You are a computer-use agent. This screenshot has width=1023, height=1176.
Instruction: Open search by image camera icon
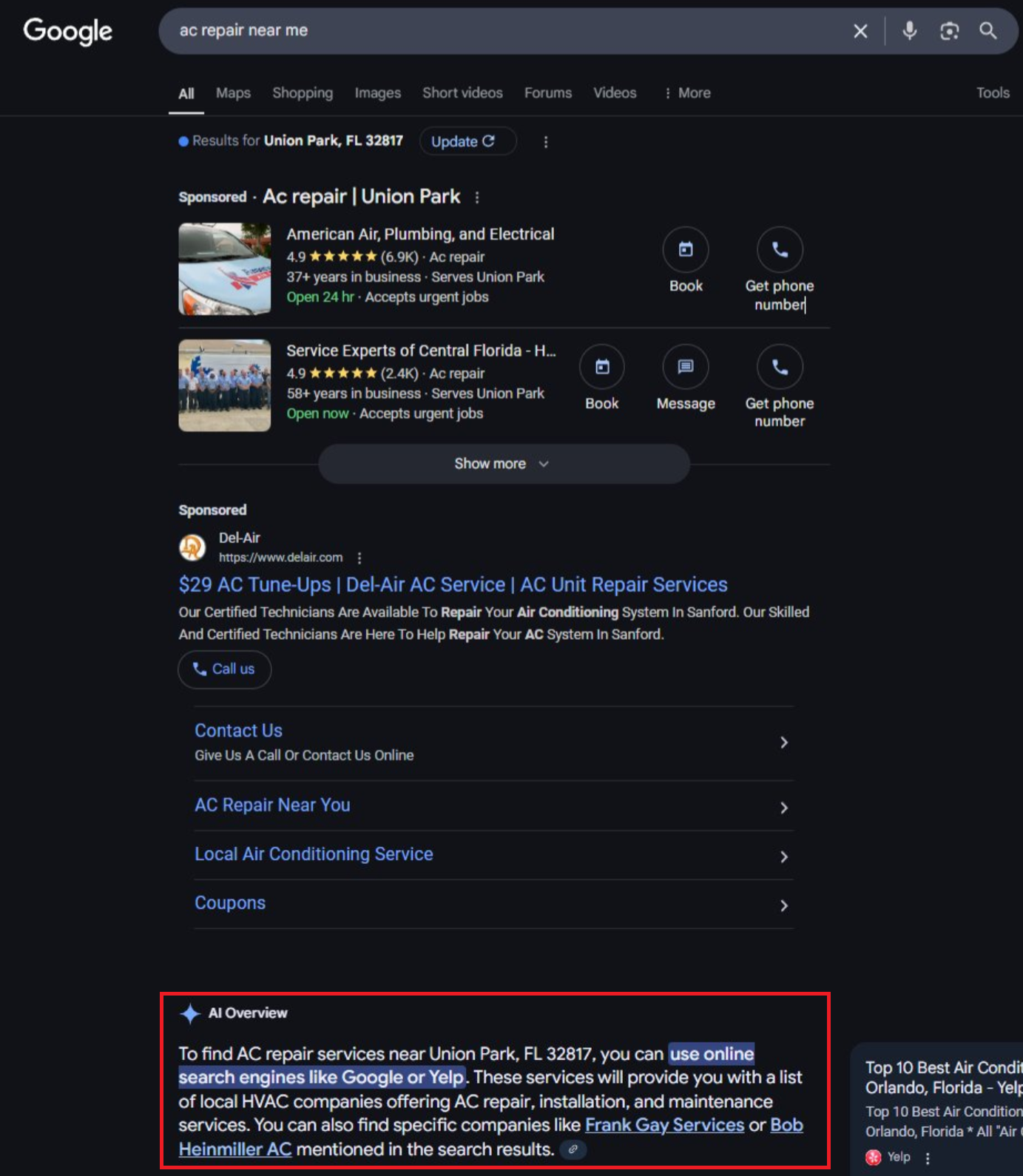[949, 30]
